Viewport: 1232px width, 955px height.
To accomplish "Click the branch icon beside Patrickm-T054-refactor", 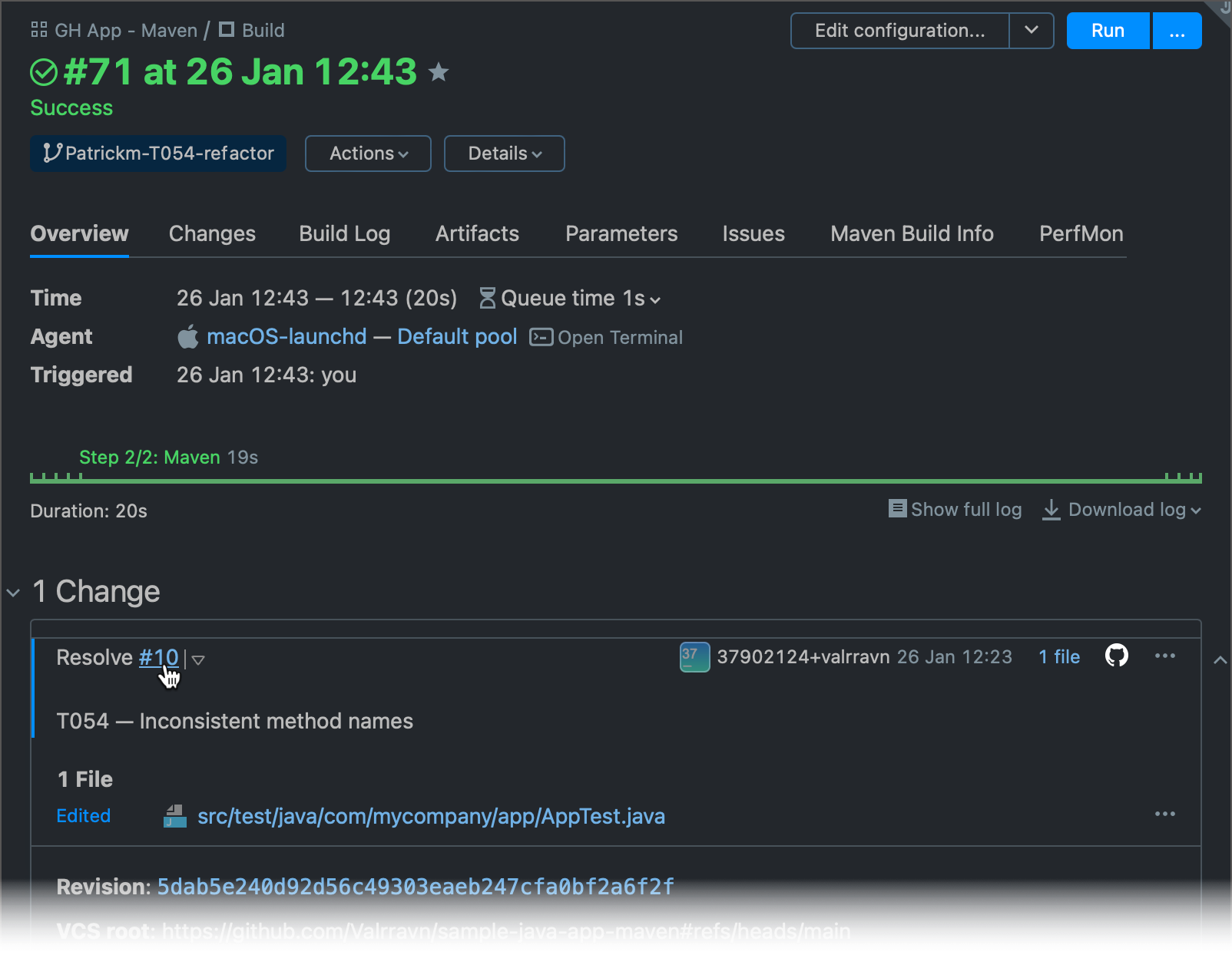I will 51,153.
